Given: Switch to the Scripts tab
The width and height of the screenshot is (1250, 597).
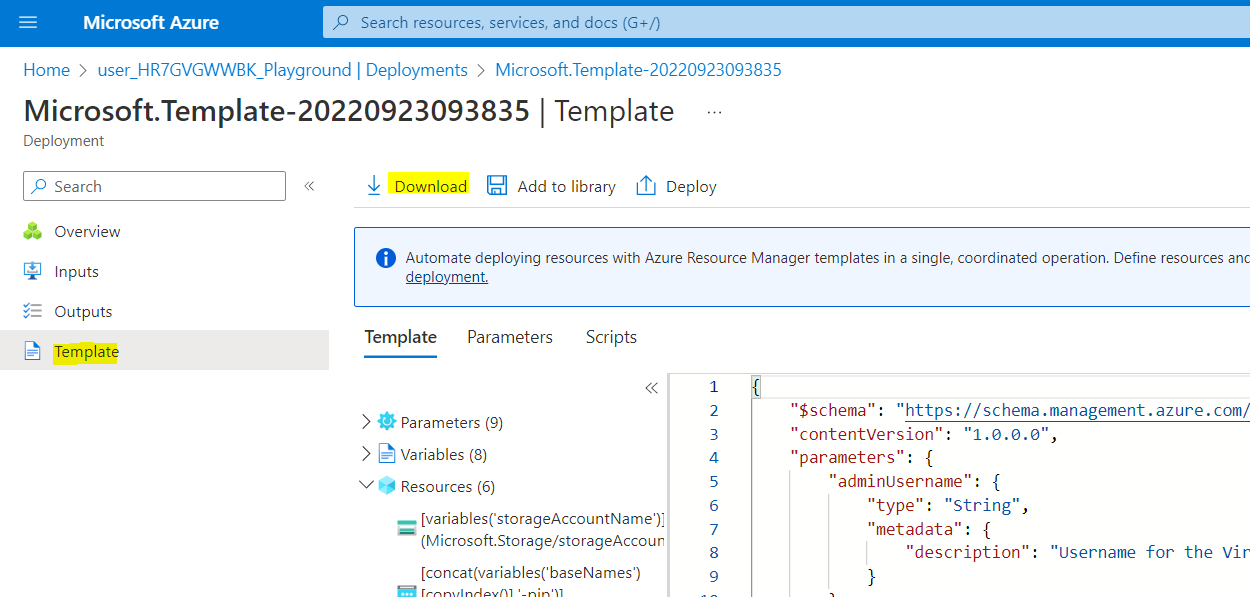Looking at the screenshot, I should click(x=611, y=337).
